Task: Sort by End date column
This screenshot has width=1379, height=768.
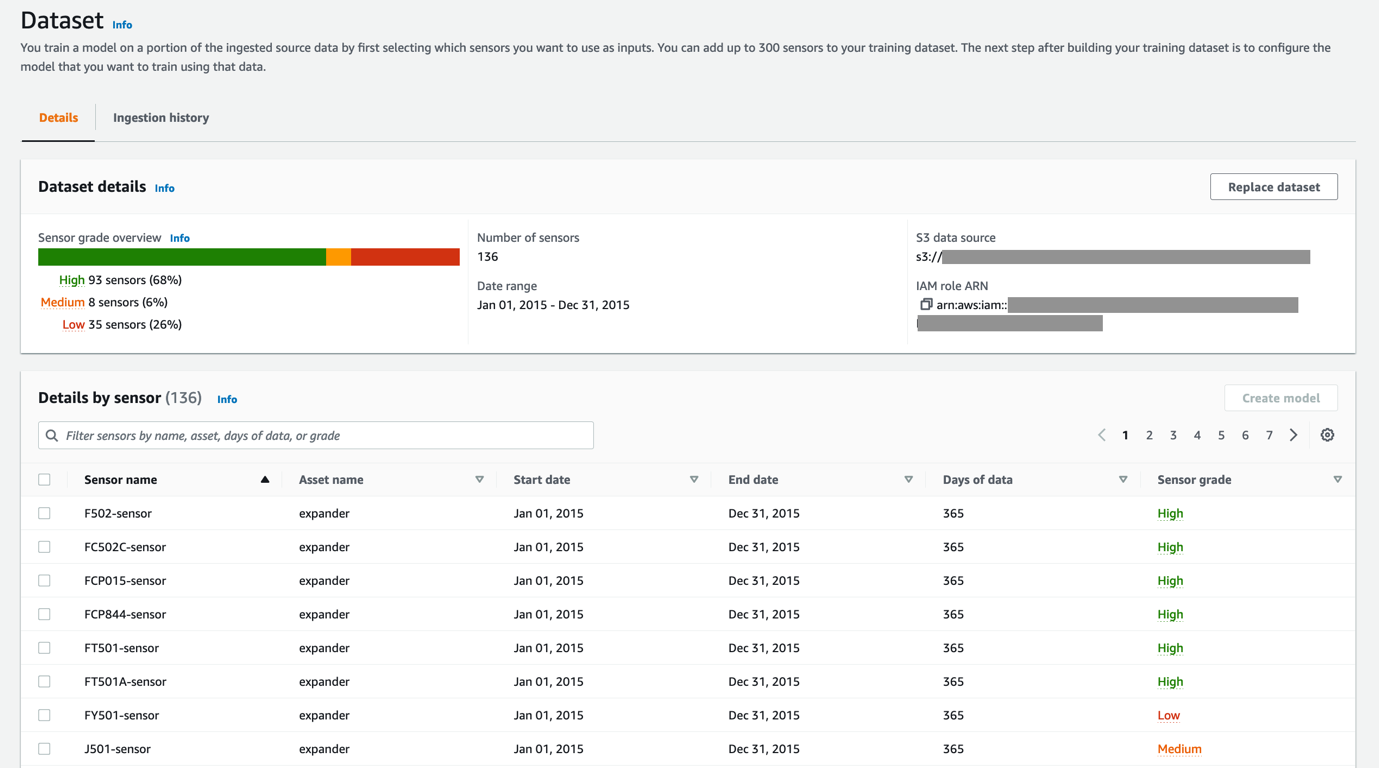Action: click(908, 480)
